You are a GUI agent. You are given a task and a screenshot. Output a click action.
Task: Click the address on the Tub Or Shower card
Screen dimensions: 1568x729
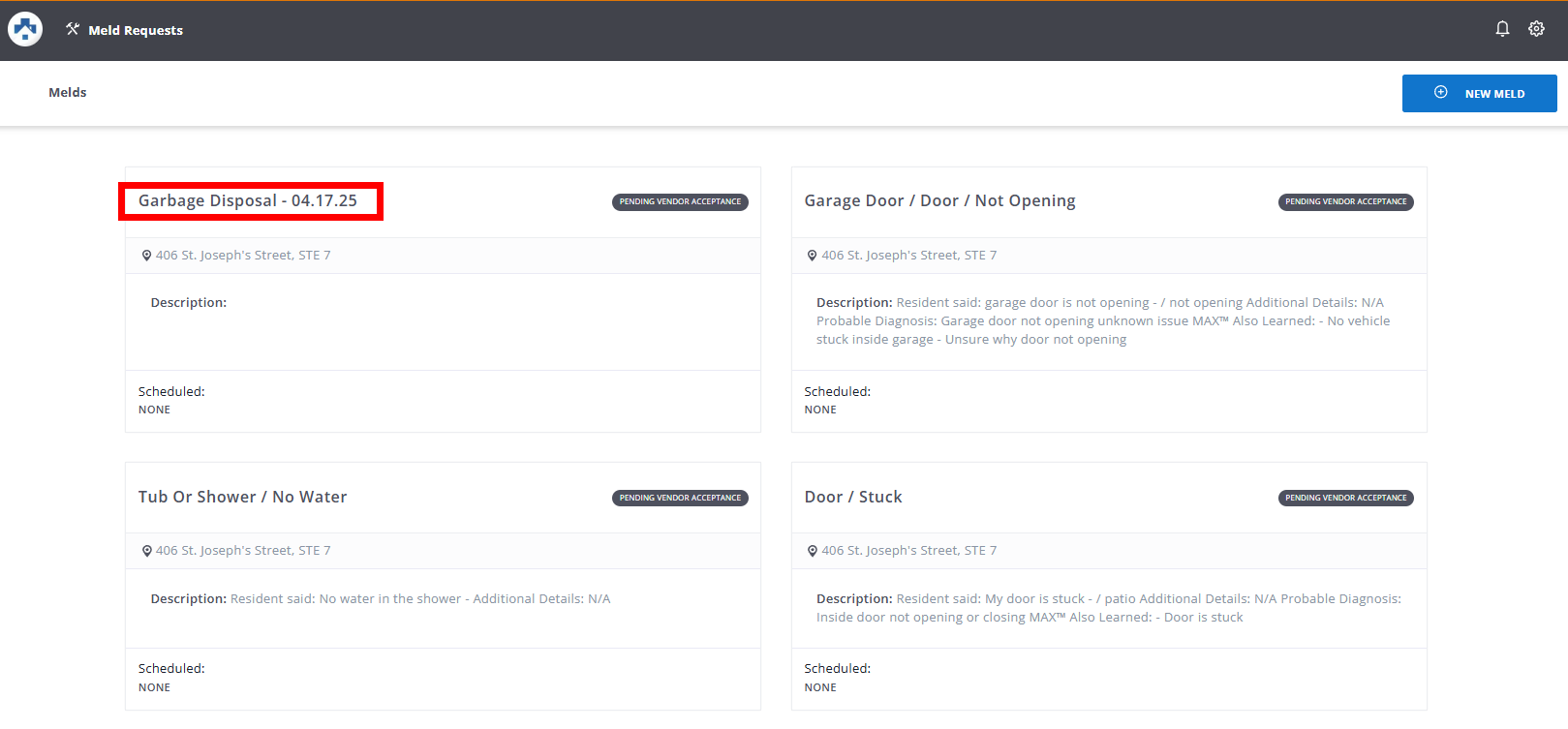[243, 551]
